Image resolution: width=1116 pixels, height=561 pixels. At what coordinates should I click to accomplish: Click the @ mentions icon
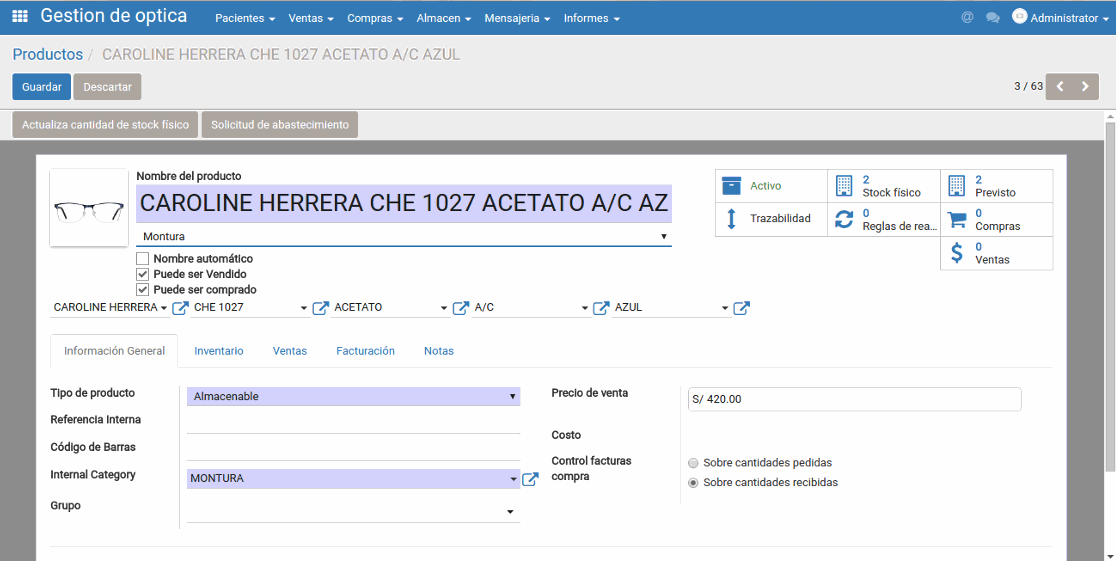click(967, 18)
